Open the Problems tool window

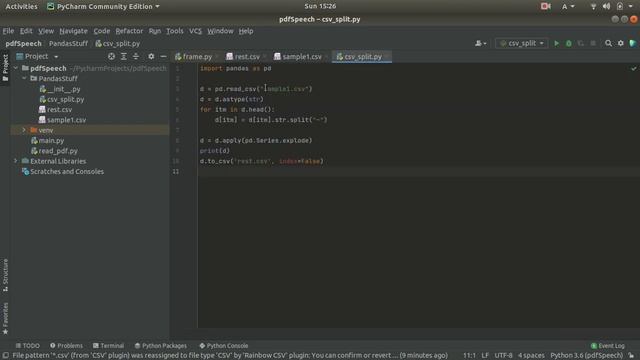[x=66, y=346]
